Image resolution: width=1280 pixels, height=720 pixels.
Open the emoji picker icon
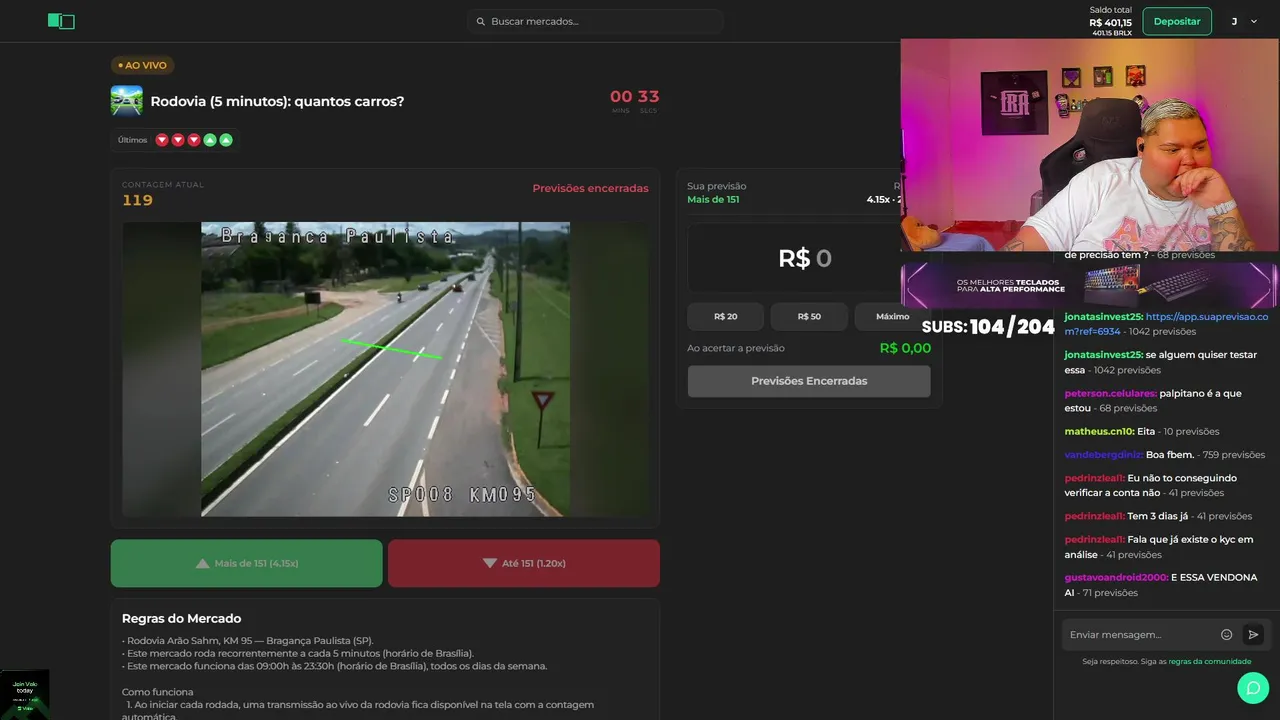pos(1227,634)
